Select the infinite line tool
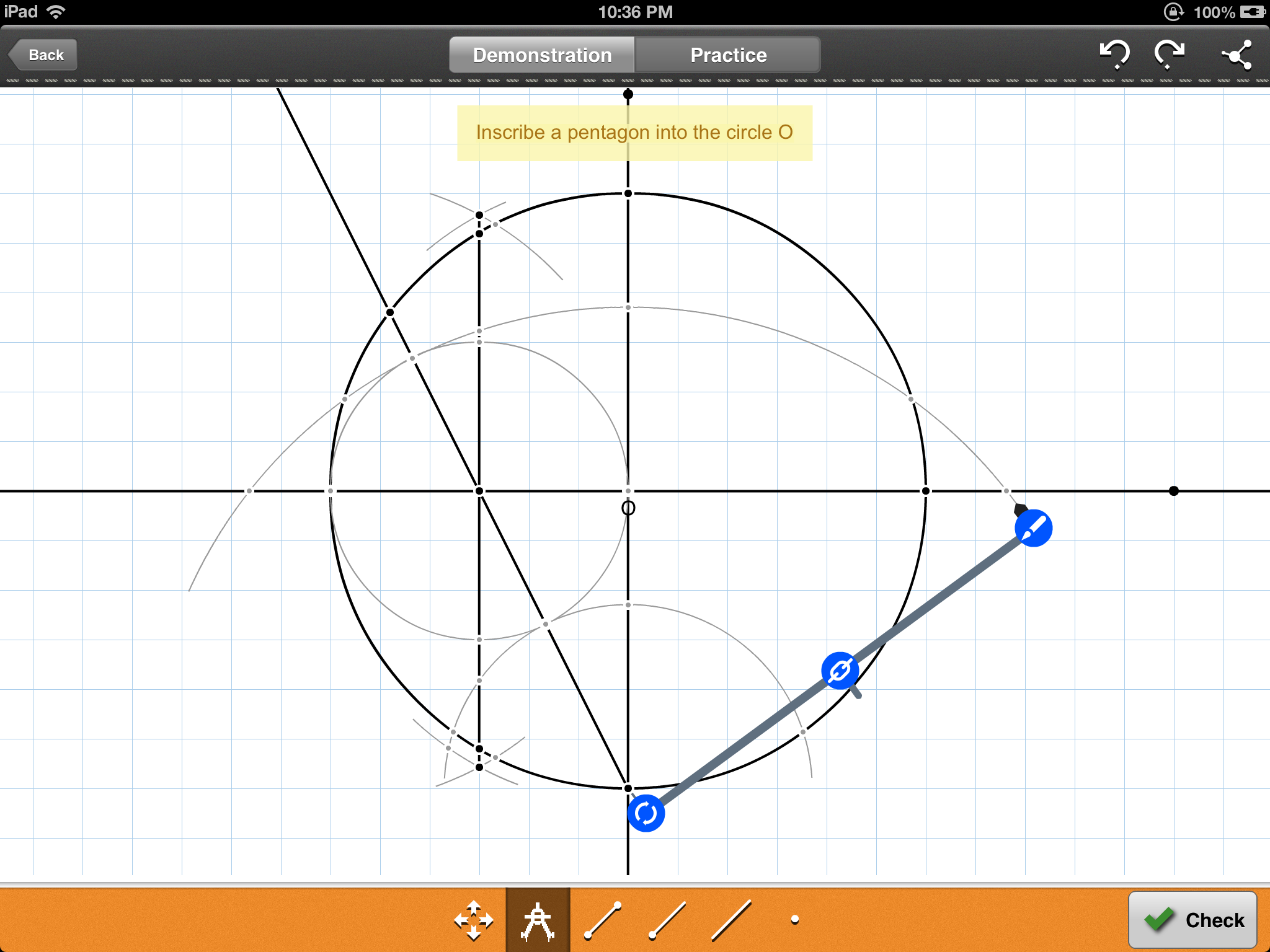The width and height of the screenshot is (1270, 952). pyautogui.click(x=731, y=920)
